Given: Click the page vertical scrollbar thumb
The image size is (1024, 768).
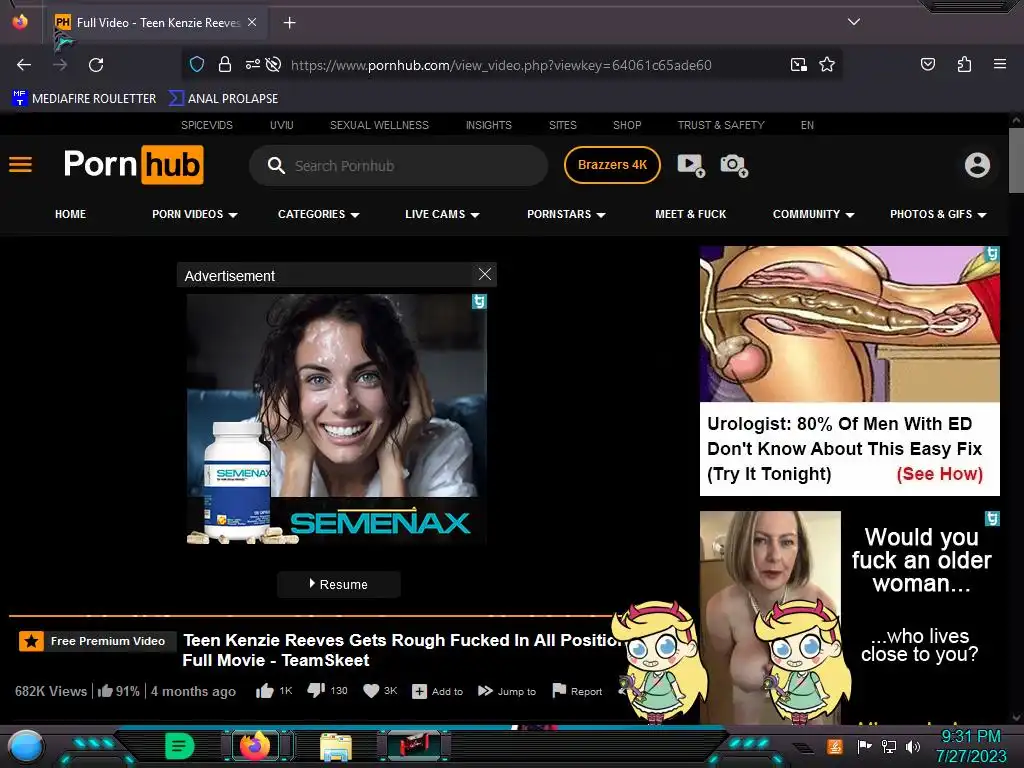Looking at the screenshot, I should click(x=1016, y=160).
